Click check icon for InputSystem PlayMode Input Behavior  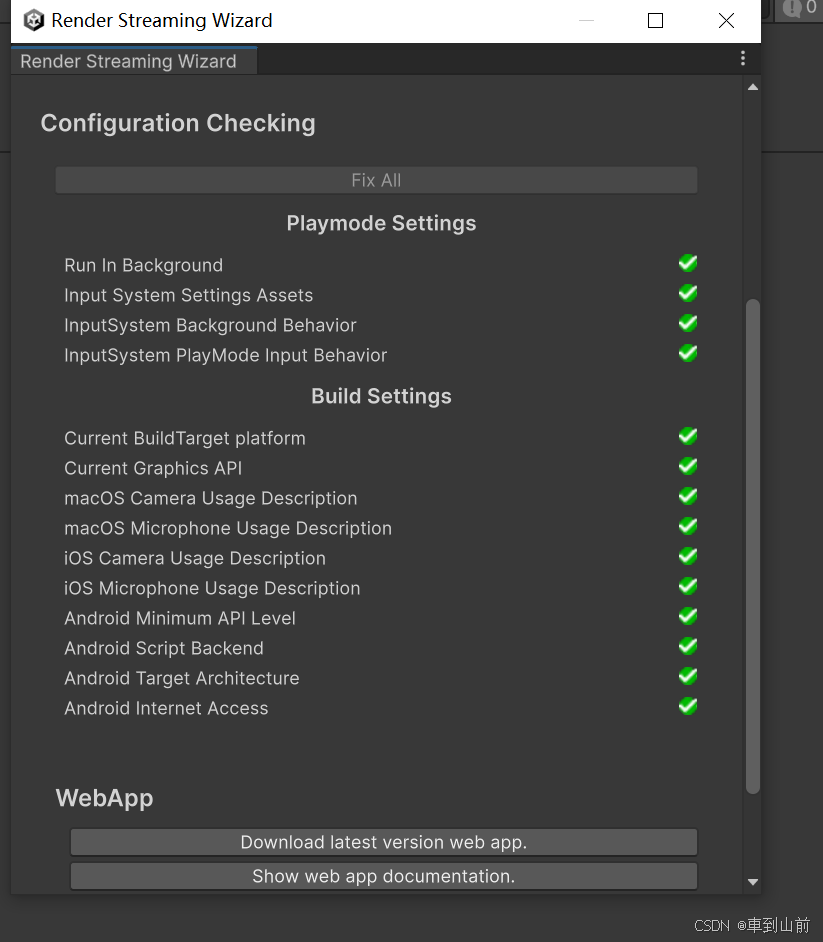click(688, 353)
